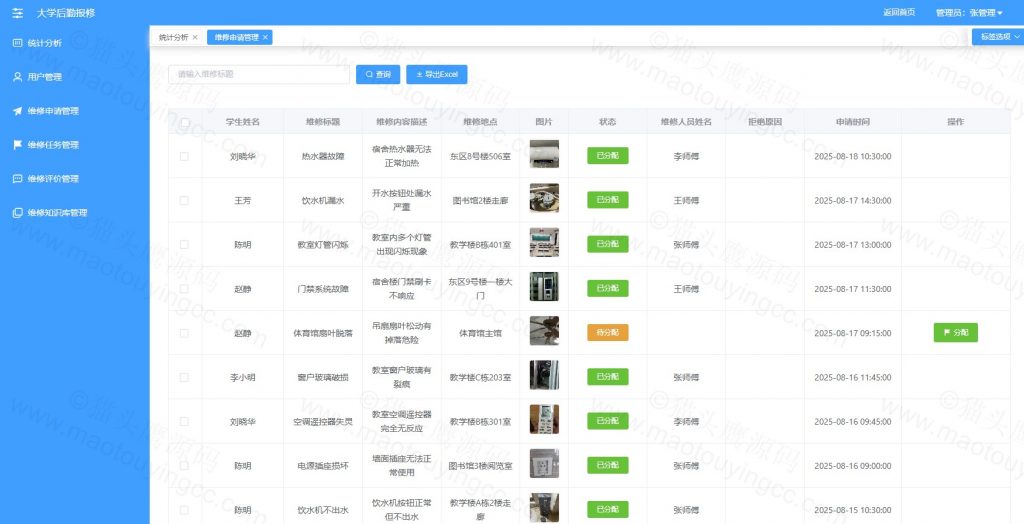Click the 导出Excel button
1024x524 pixels.
pyautogui.click(x=437, y=74)
